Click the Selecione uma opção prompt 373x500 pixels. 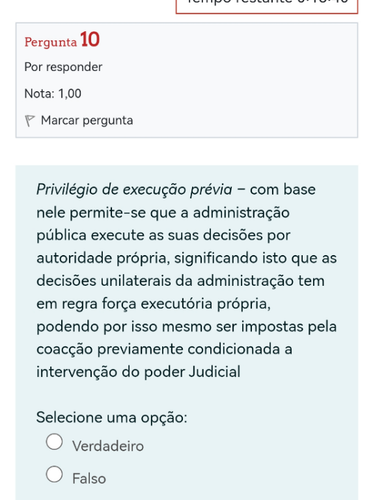pyautogui.click(x=112, y=417)
